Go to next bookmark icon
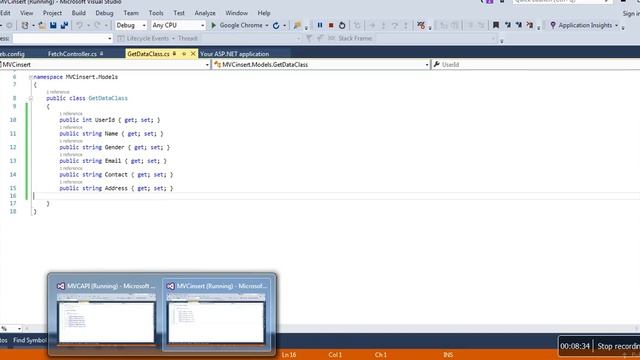The width and height of the screenshot is (640, 360). (x=519, y=25)
